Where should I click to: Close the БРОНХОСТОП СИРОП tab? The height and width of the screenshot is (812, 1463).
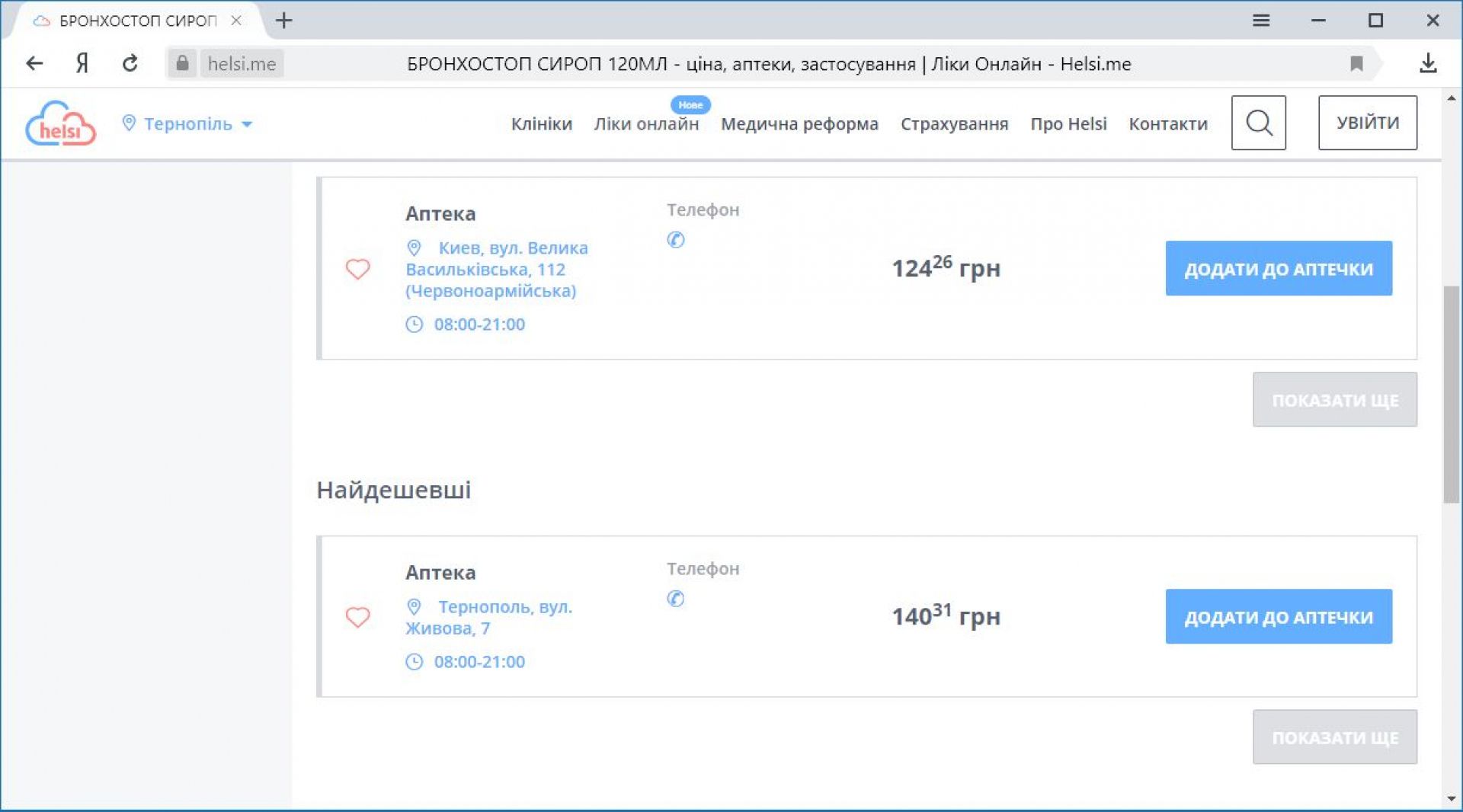tap(236, 21)
